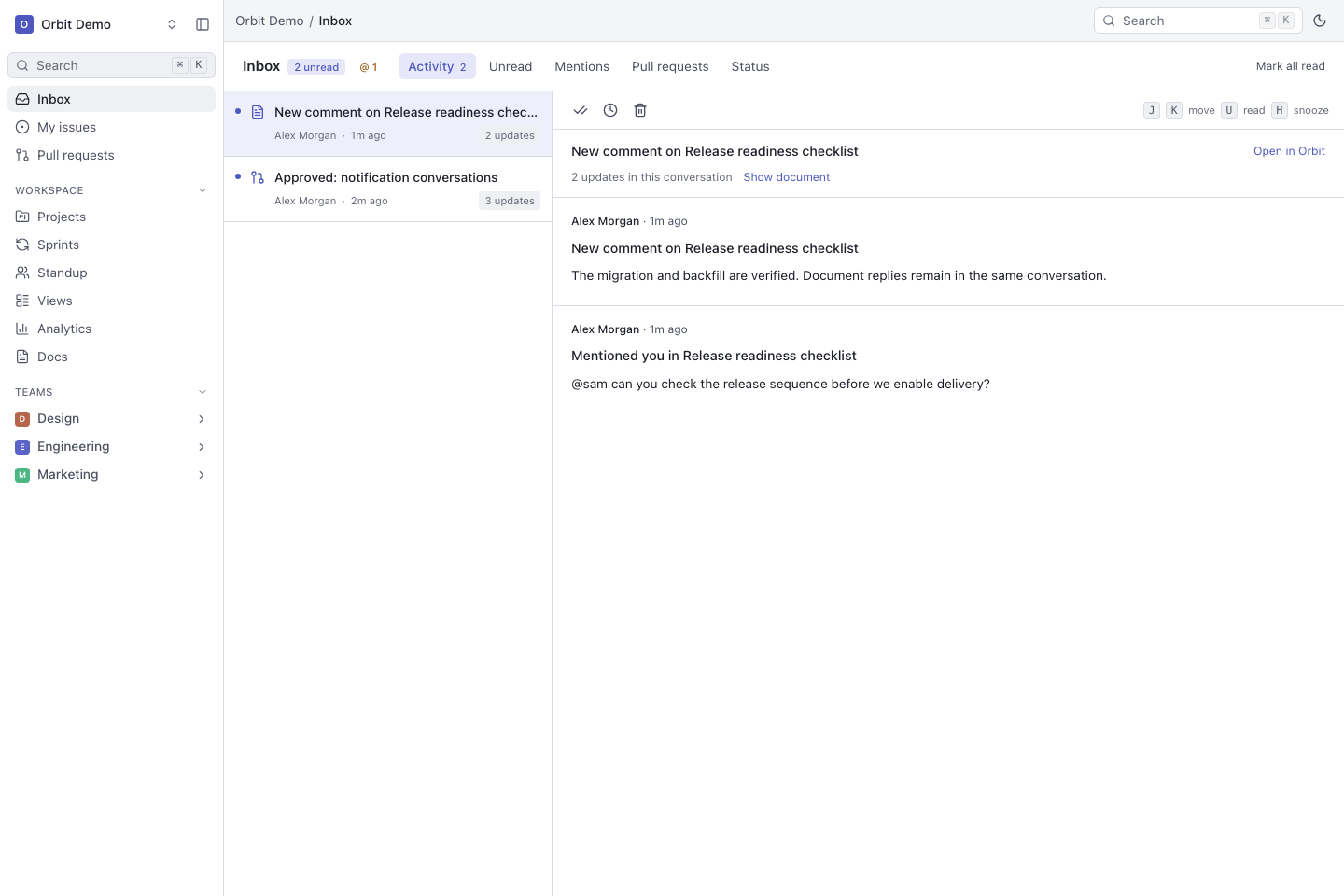Expand the Design team
This screenshot has width=1344, height=896.
click(202, 419)
